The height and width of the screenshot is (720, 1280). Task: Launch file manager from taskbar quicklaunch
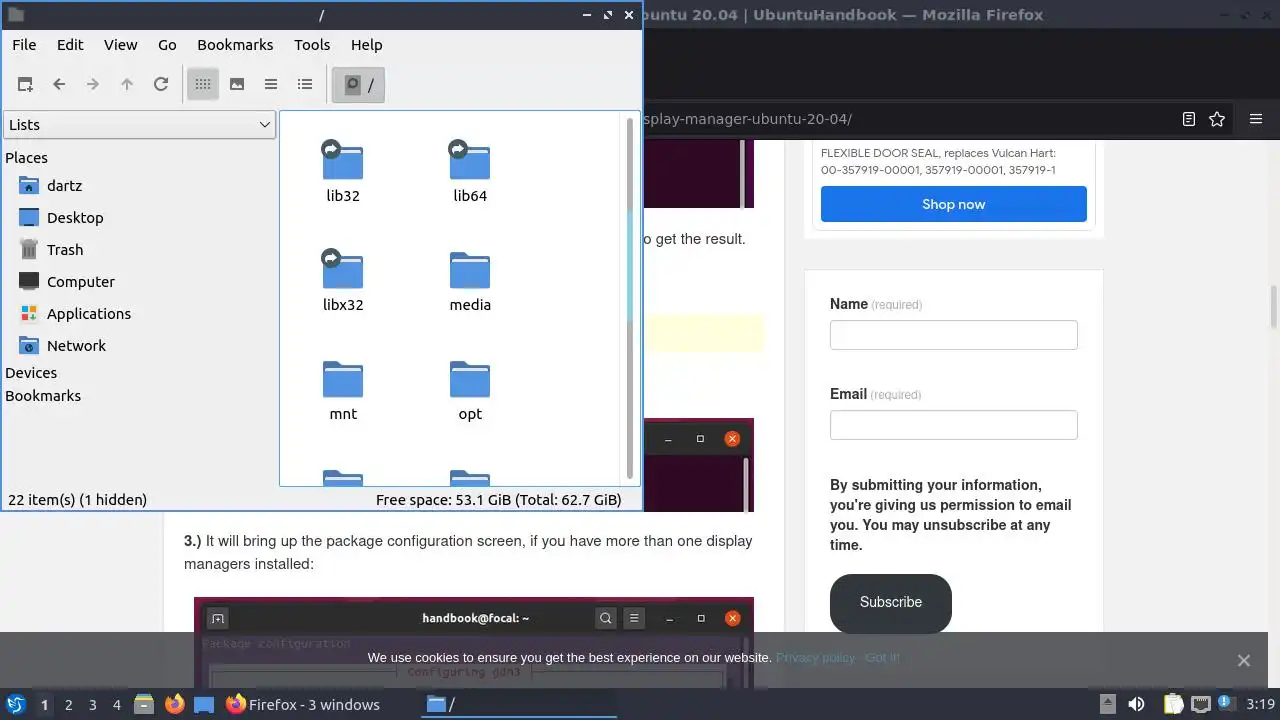click(144, 705)
